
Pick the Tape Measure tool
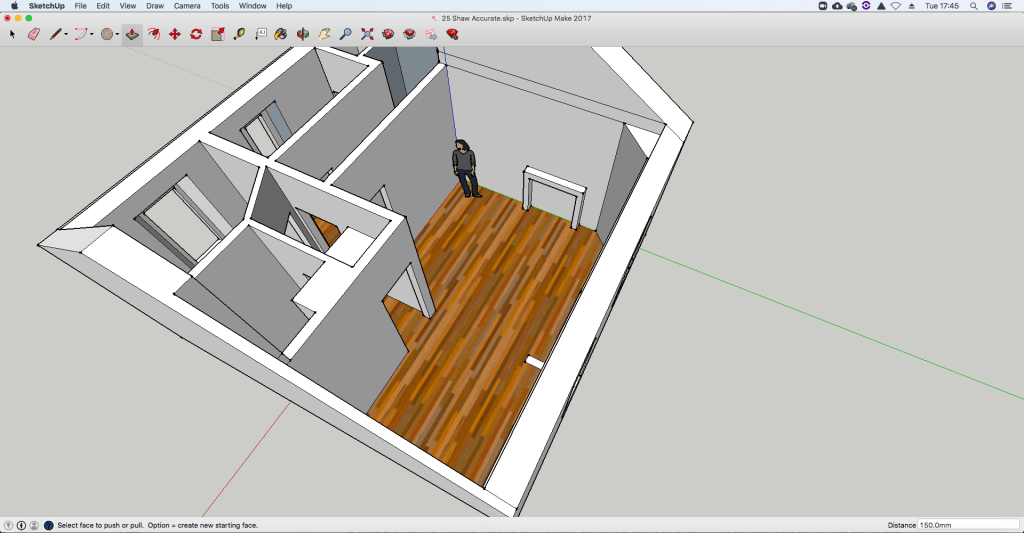coord(239,34)
